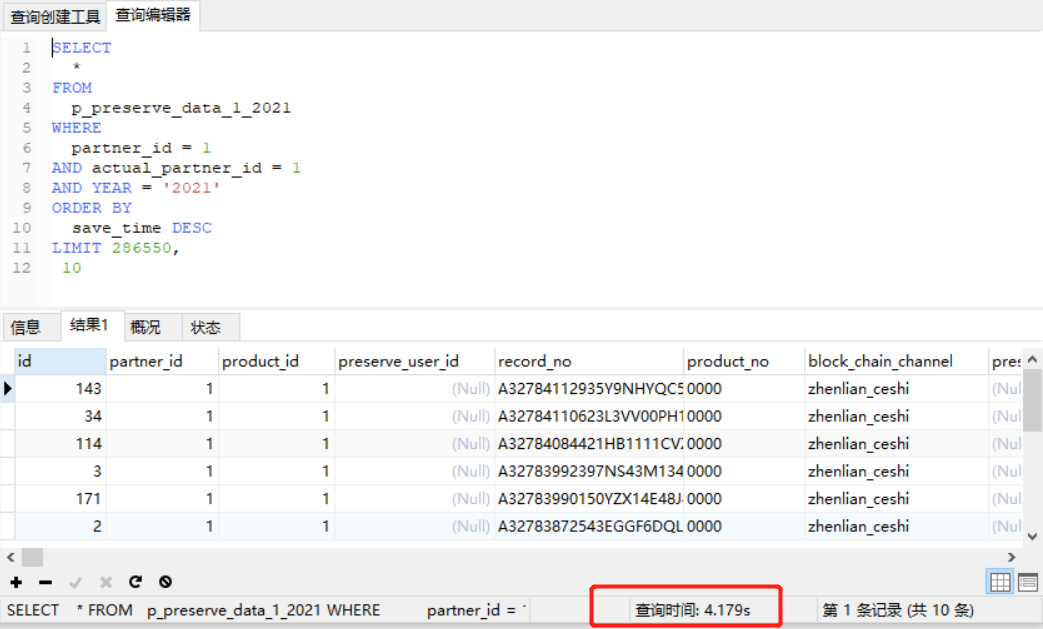Select current row arrow indicator for id 143
This screenshot has width=1043, height=629.
click(x=7, y=388)
